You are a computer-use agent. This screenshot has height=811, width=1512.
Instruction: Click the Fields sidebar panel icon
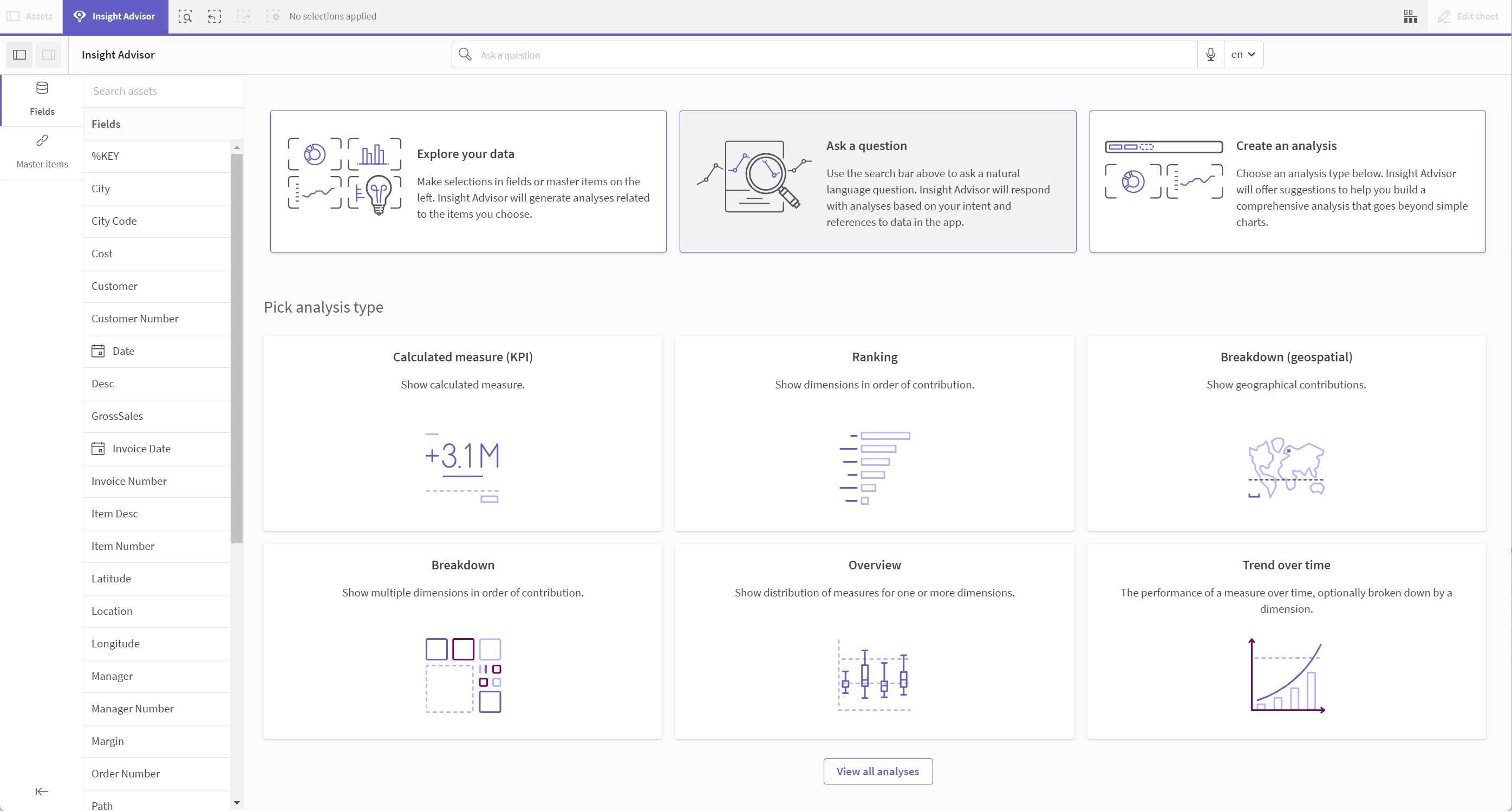pos(42,97)
